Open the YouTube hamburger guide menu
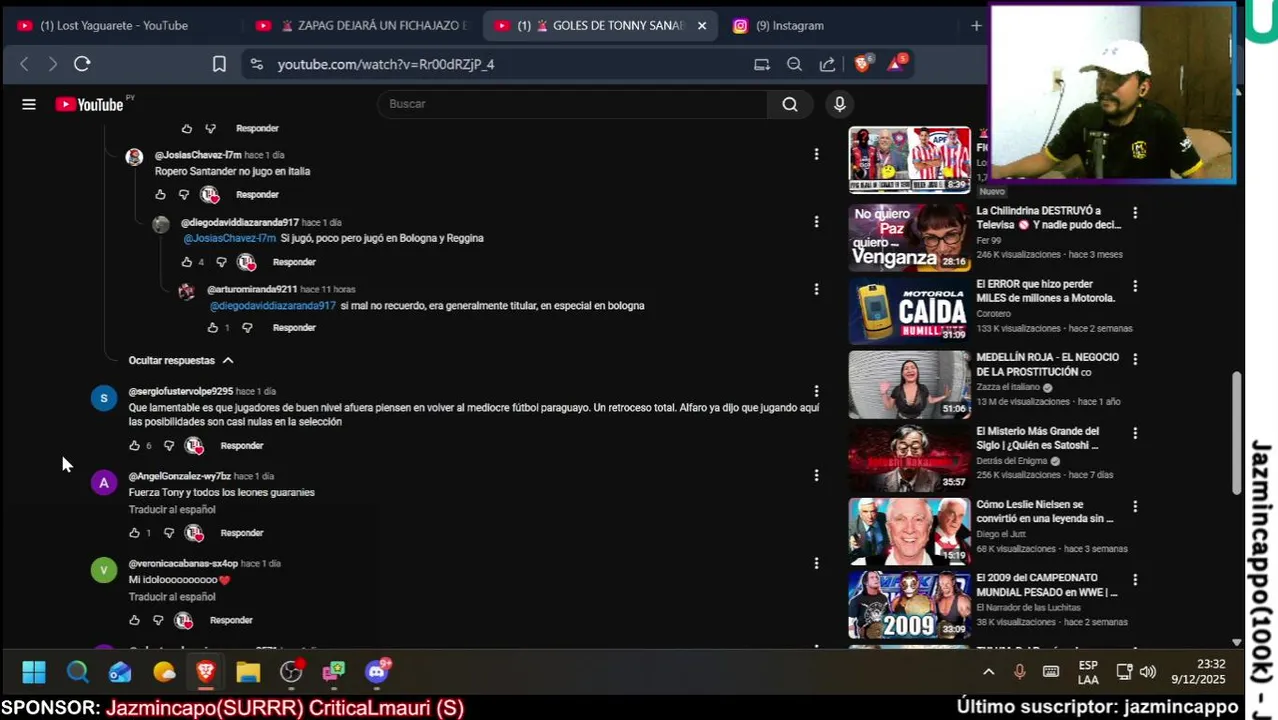 pos(29,104)
